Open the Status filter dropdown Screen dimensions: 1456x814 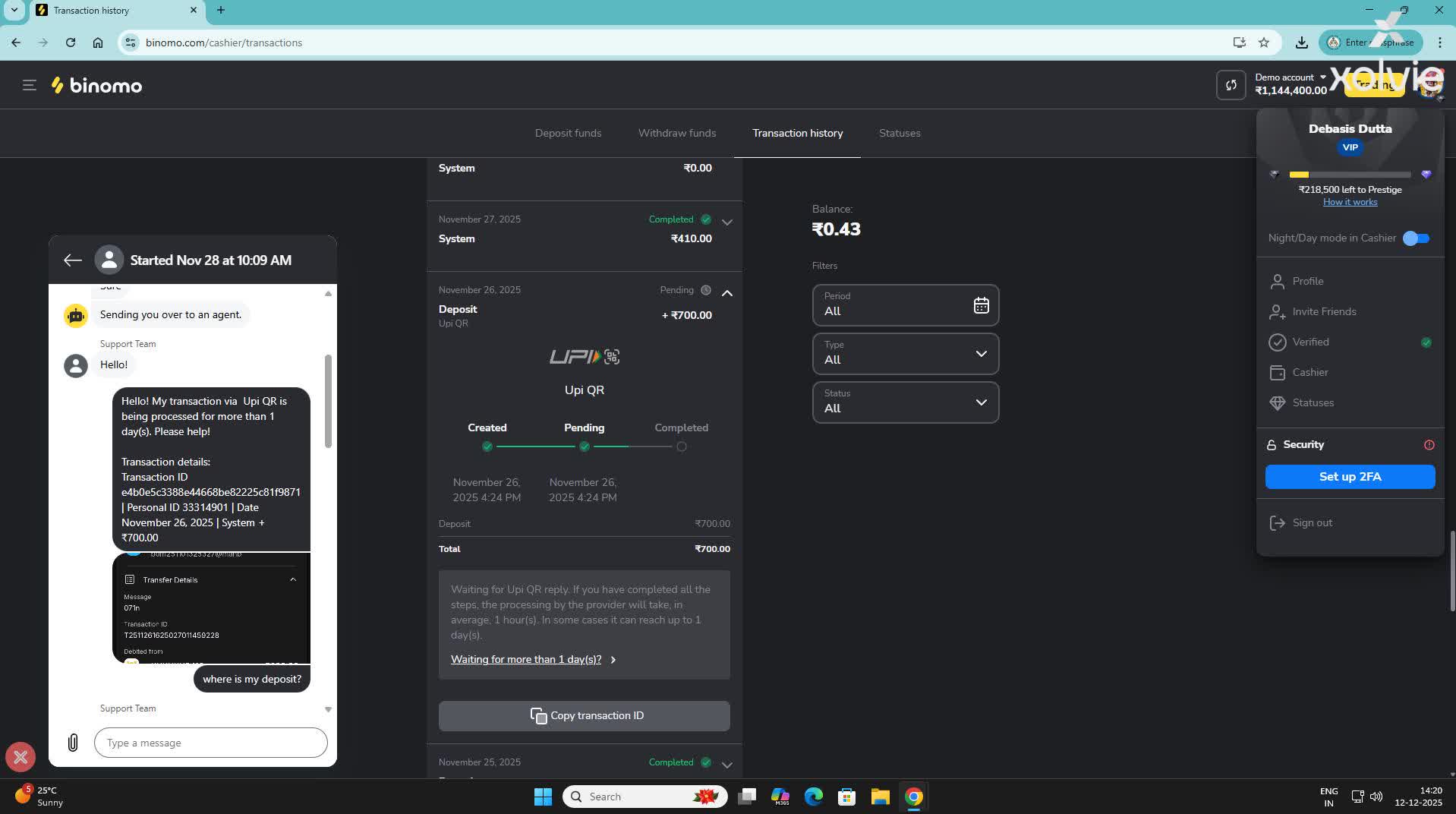click(980, 402)
